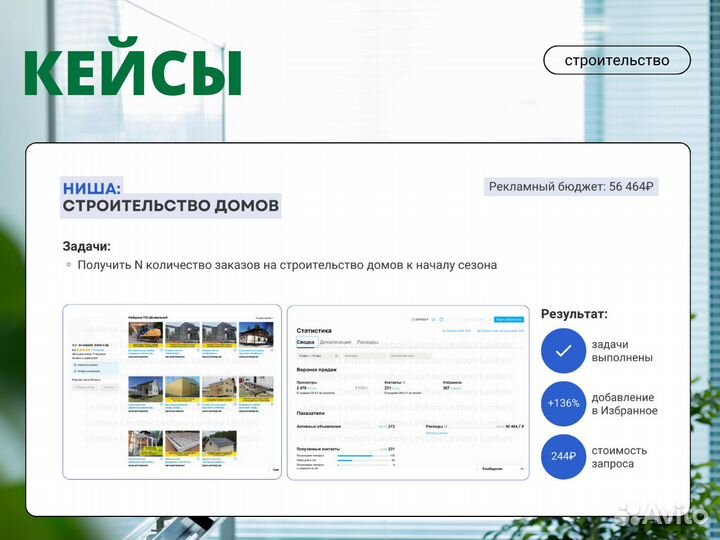This screenshot has width=720, height=540.
Task: Click the rightmost blue link beside Статистика
Action: tap(501, 331)
